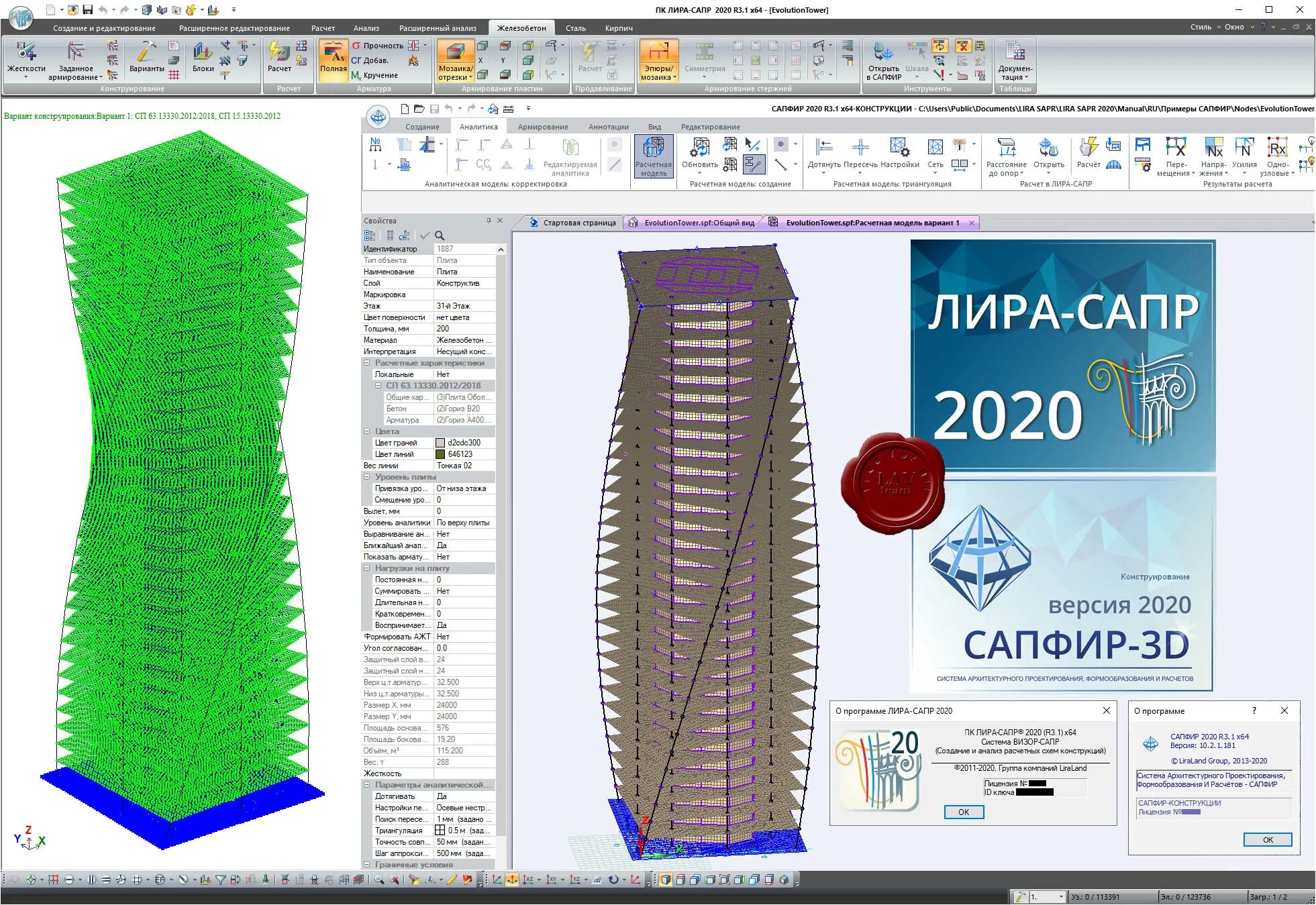This screenshot has width=1316, height=905.
Task: Collapse Расчетные характеристики property group
Action: 367,363
